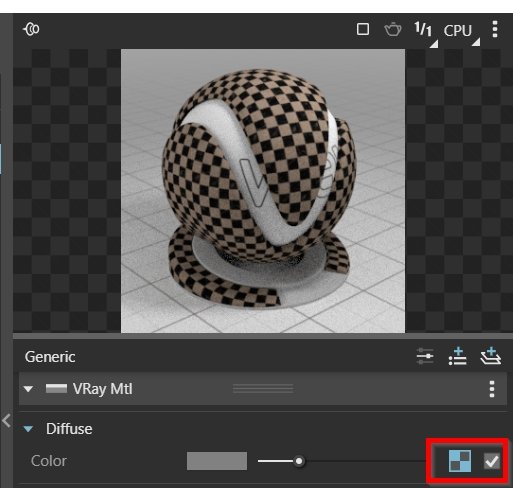Open the VRay Mtl three-dot menu
Screen dimensions: 513x488
click(x=492, y=389)
